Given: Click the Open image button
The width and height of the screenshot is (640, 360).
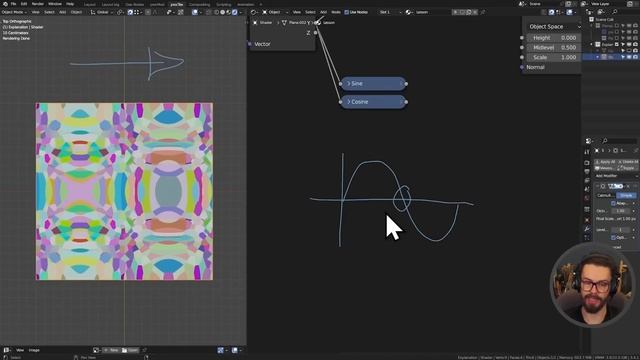Looking at the screenshot, I should pyautogui.click(x=130, y=350).
